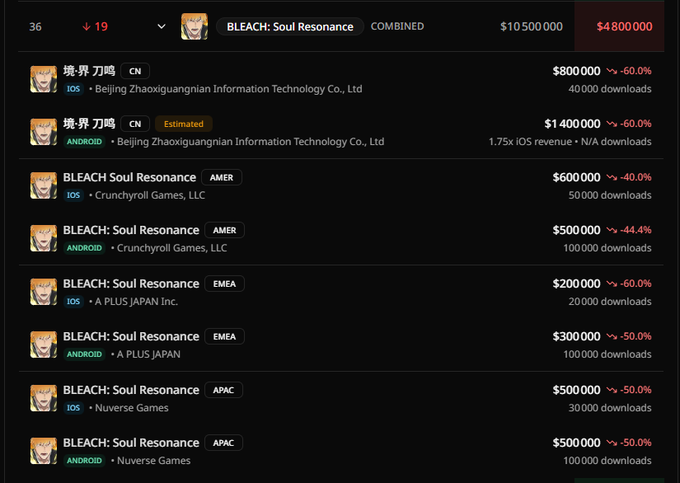Click the red $4 800 000 revenue cell
This screenshot has width=680, height=483.
(624, 26)
